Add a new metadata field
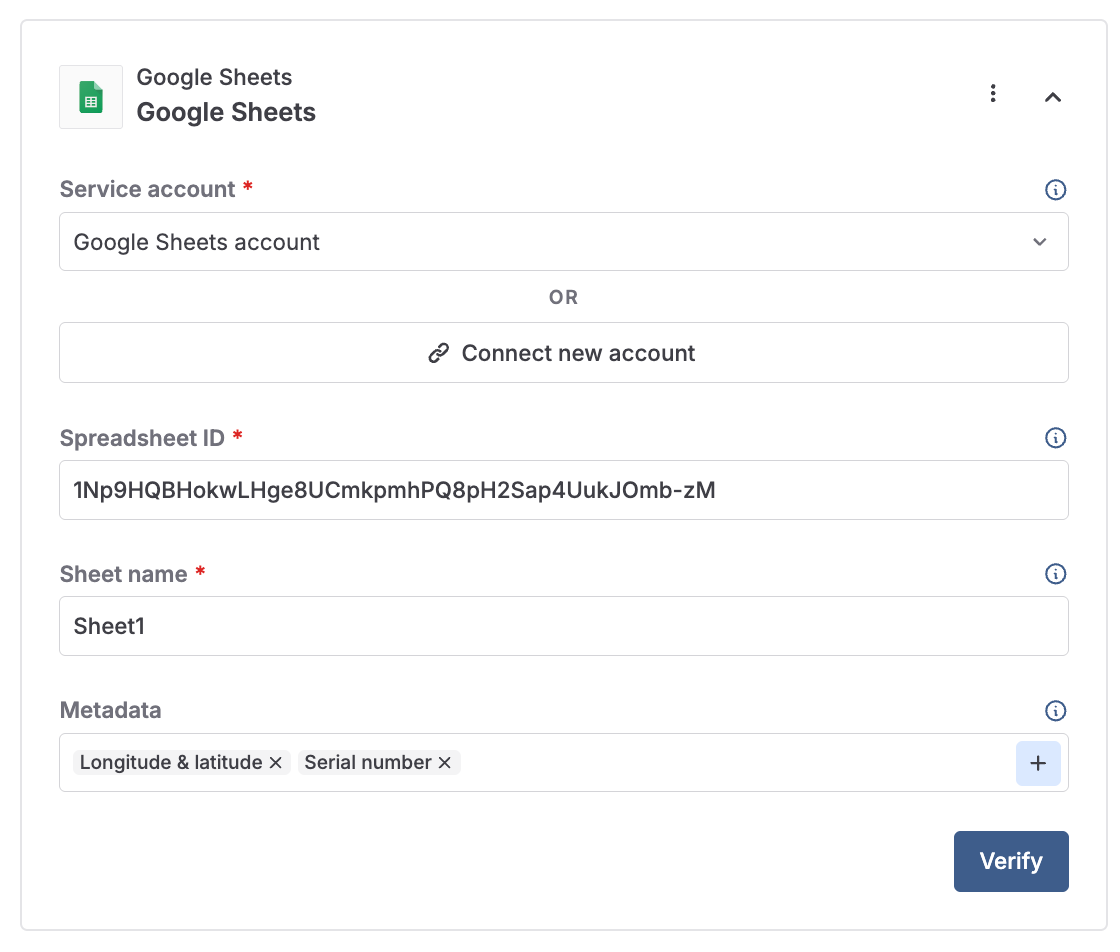The height and width of the screenshot is (952, 1120). click(1038, 763)
